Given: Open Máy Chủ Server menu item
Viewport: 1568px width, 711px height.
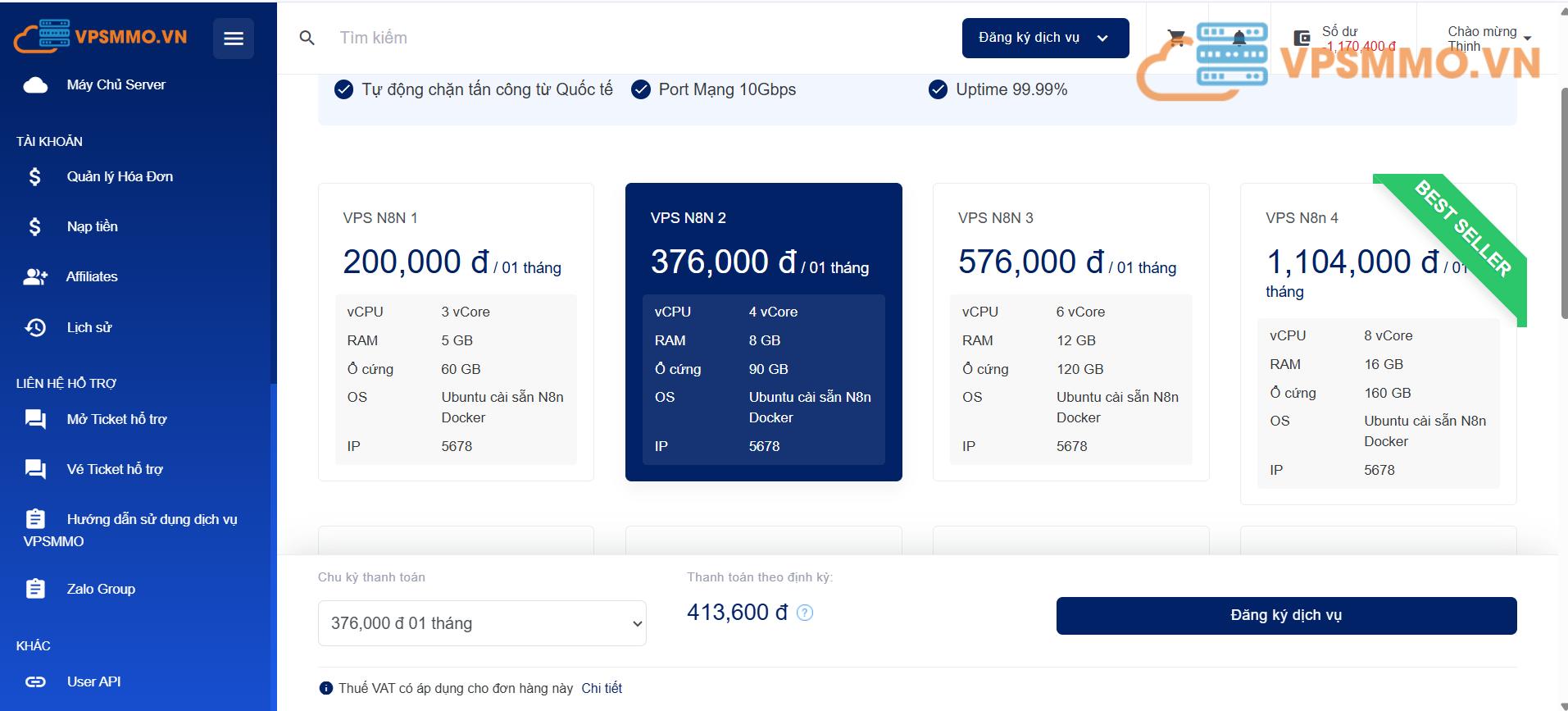Looking at the screenshot, I should (116, 84).
